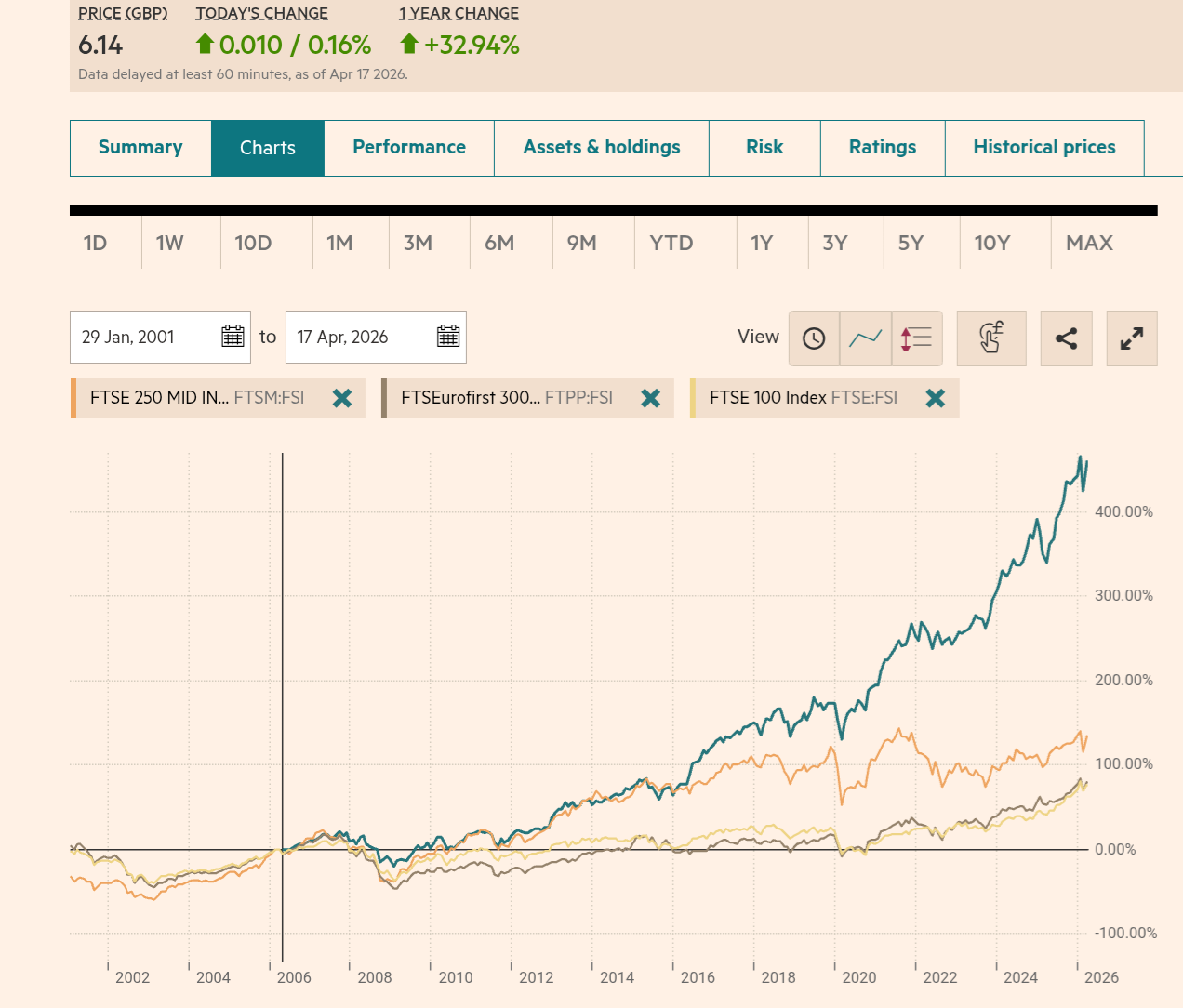Image resolution: width=1183 pixels, height=1008 pixels.
Task: Remove FTSEurofirst 300 comparison
Action: [651, 398]
